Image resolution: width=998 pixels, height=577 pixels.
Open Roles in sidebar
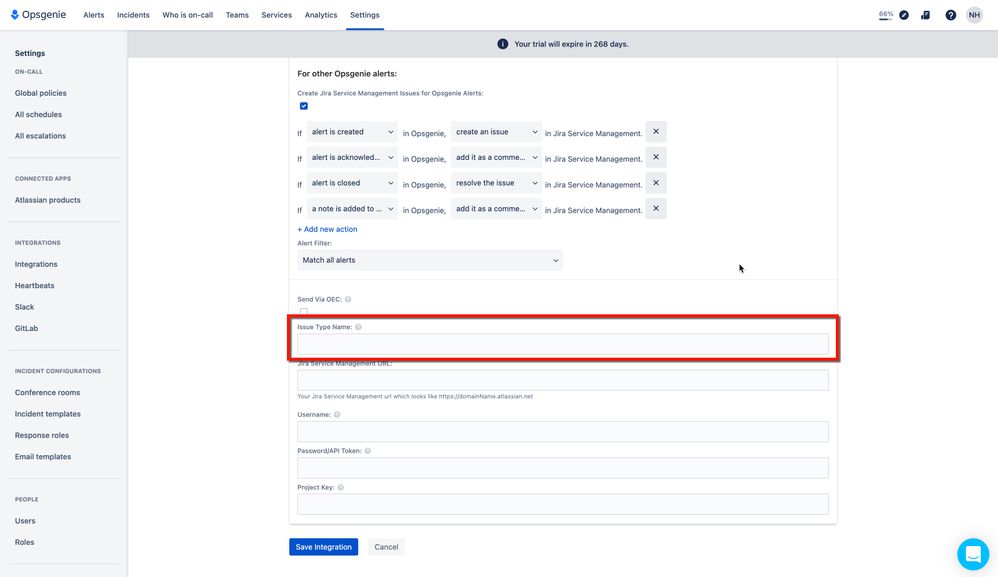click(24, 542)
